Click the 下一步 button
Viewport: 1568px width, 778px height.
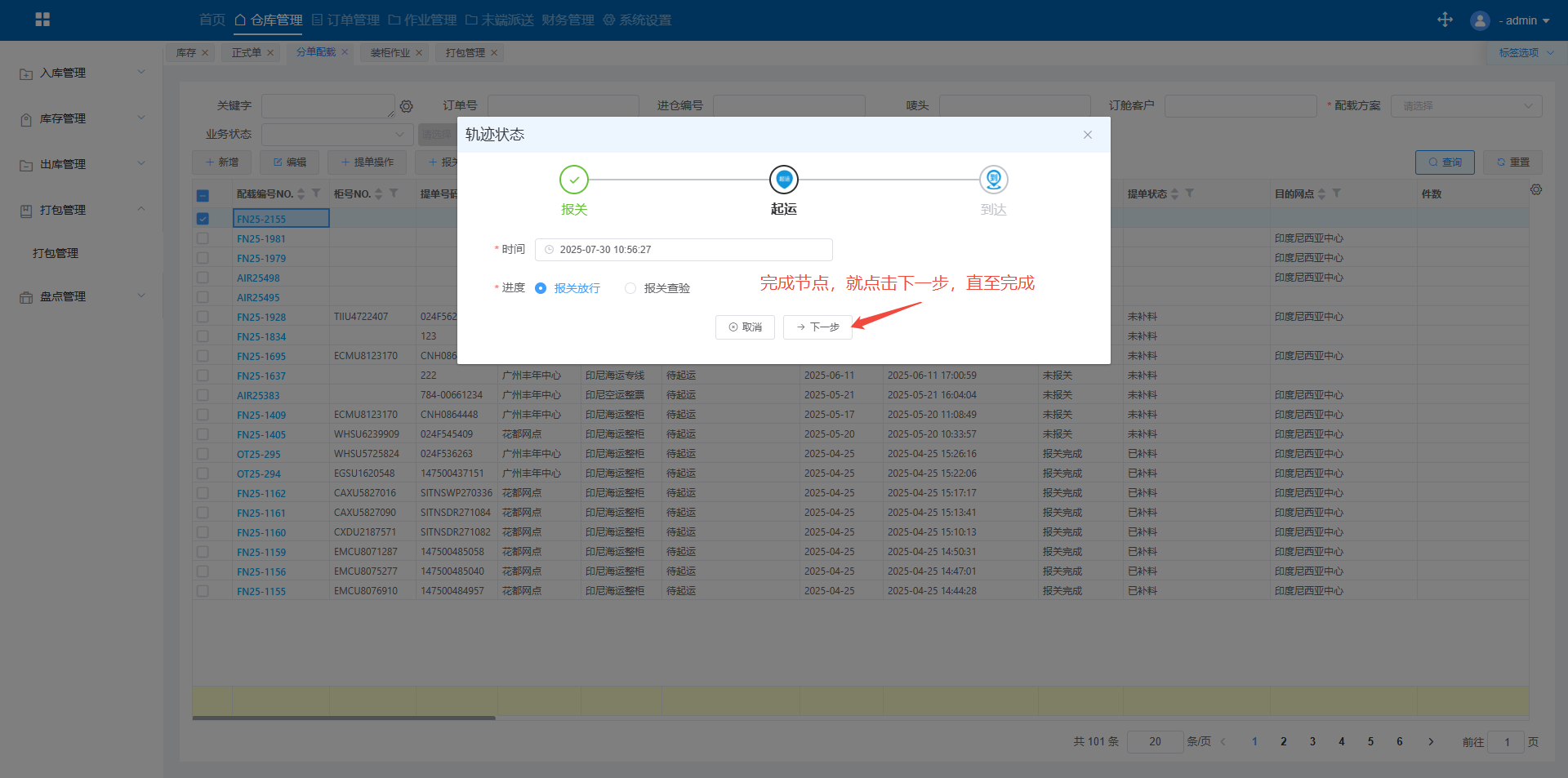tap(817, 327)
